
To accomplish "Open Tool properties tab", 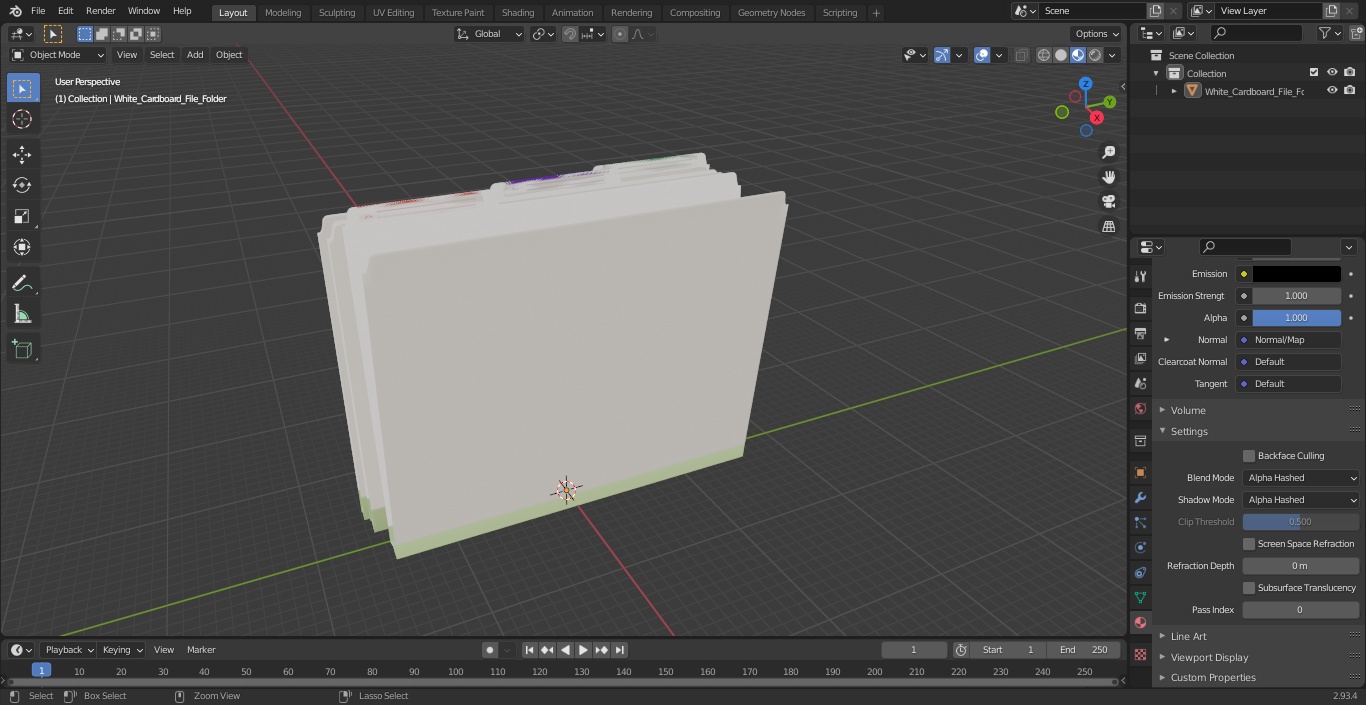I will (x=1140, y=276).
